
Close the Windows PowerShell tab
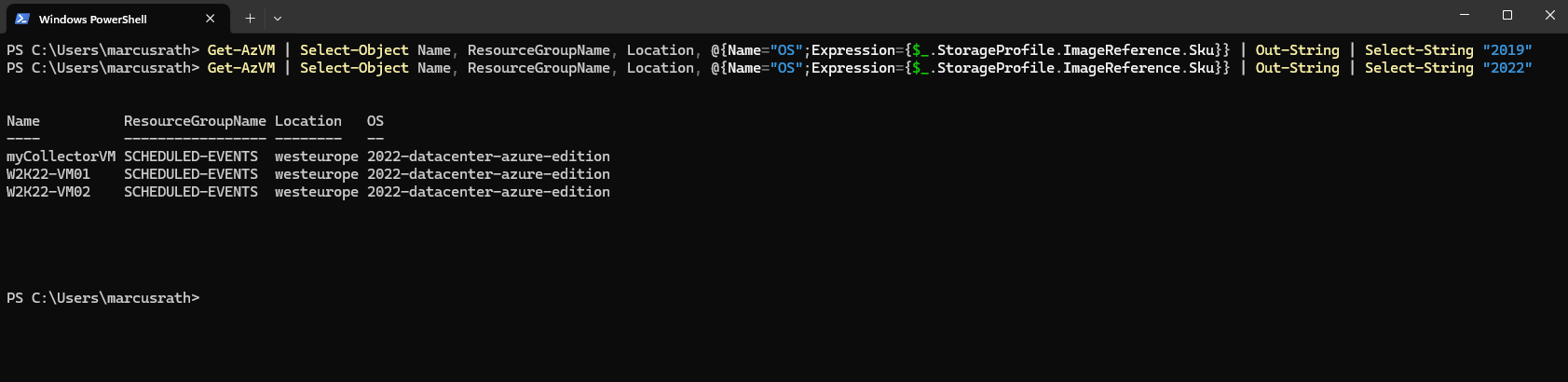pos(211,19)
